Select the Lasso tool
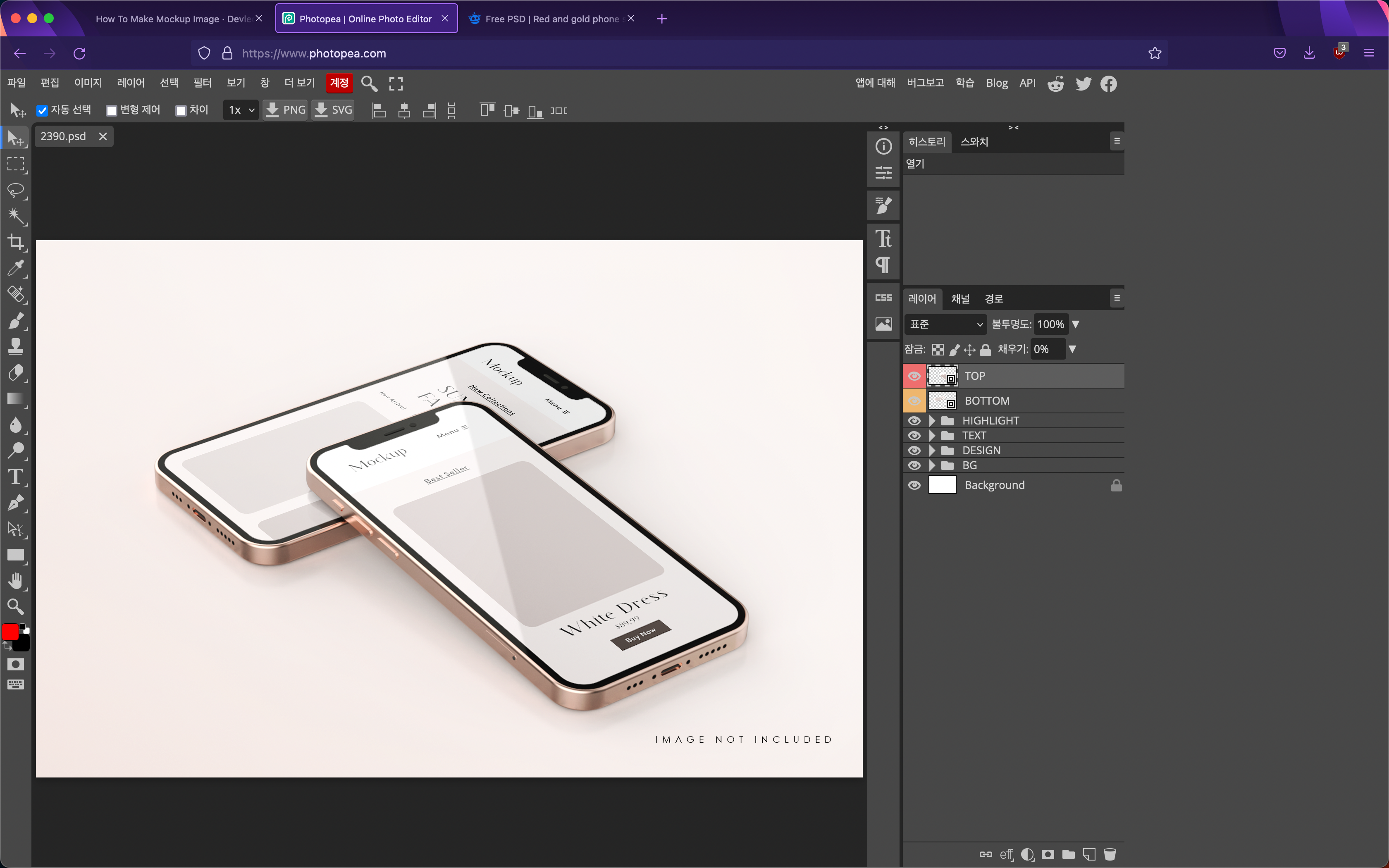The height and width of the screenshot is (868, 1389). [x=15, y=191]
